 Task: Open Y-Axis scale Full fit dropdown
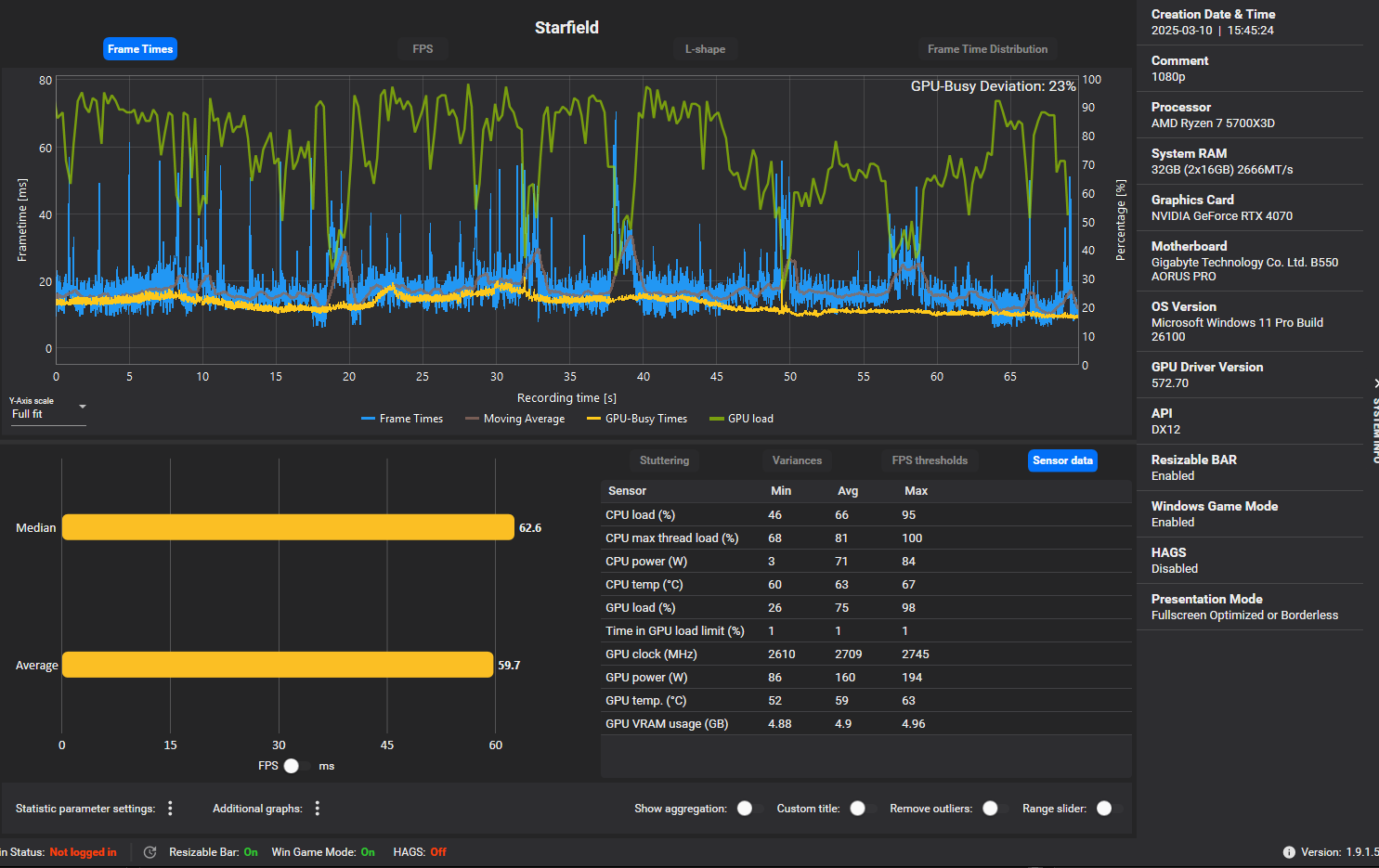point(48,414)
